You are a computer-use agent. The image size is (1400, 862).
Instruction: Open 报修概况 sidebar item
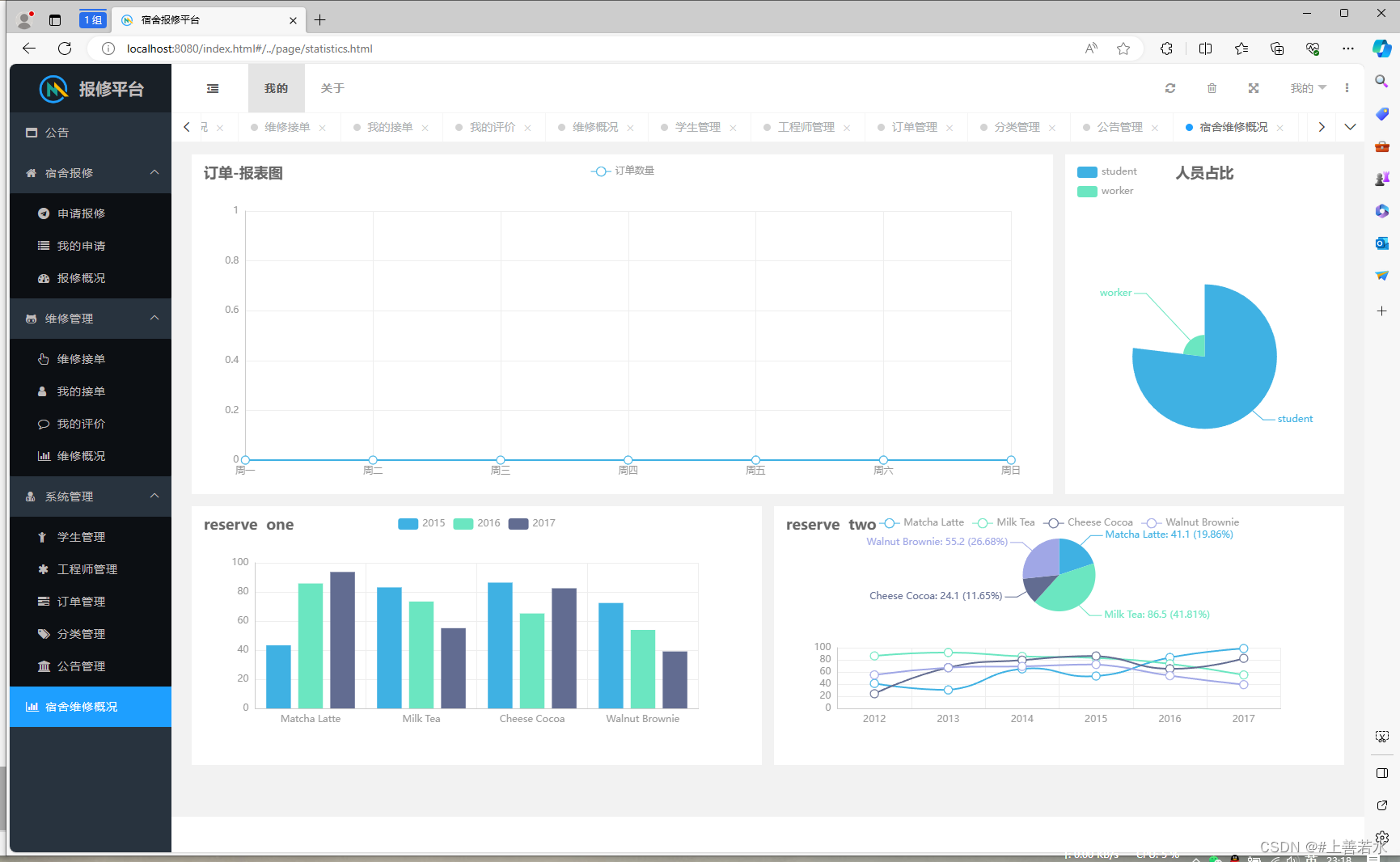(x=91, y=278)
